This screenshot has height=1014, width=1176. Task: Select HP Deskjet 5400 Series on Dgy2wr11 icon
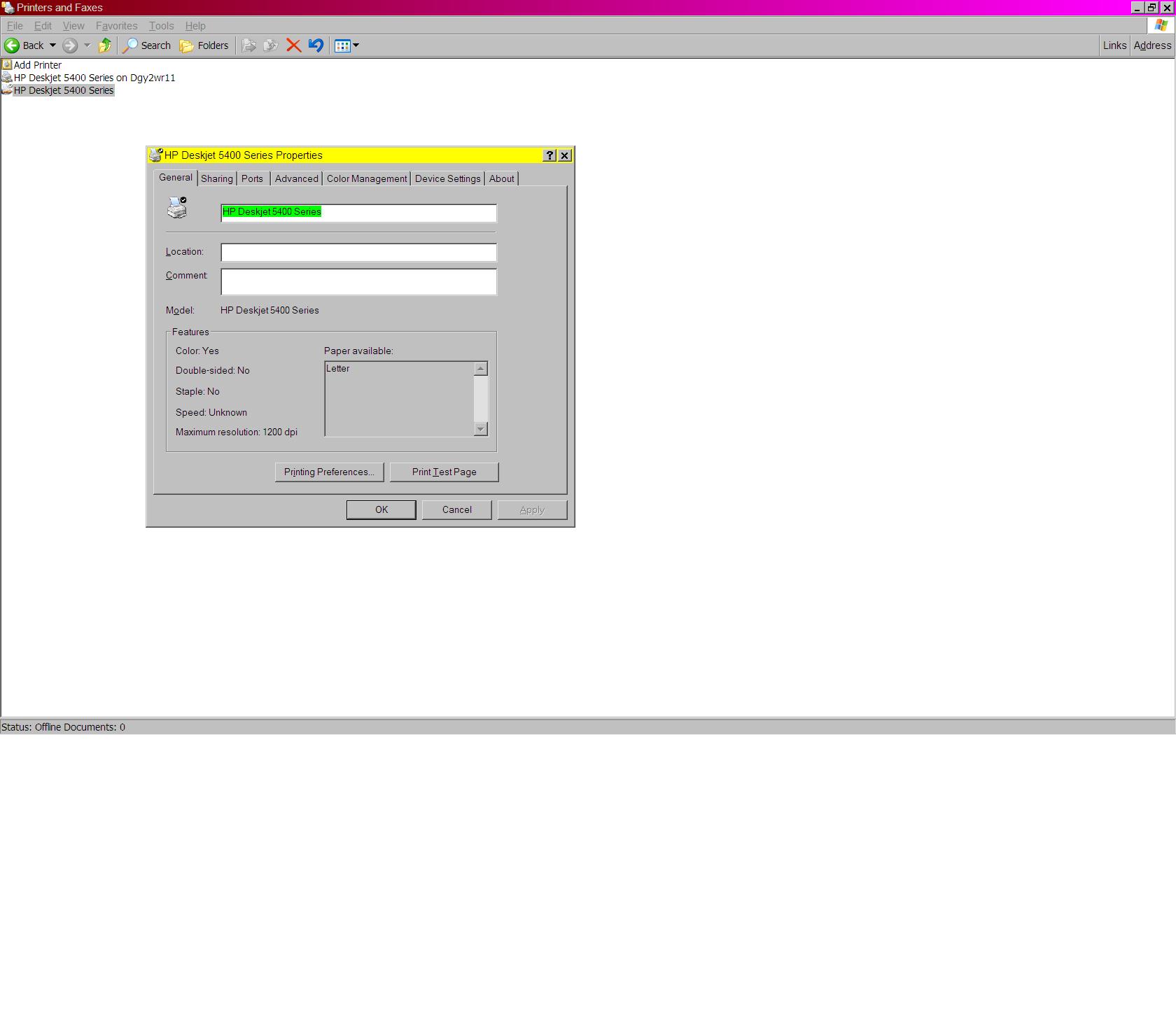pyautogui.click(x=7, y=78)
